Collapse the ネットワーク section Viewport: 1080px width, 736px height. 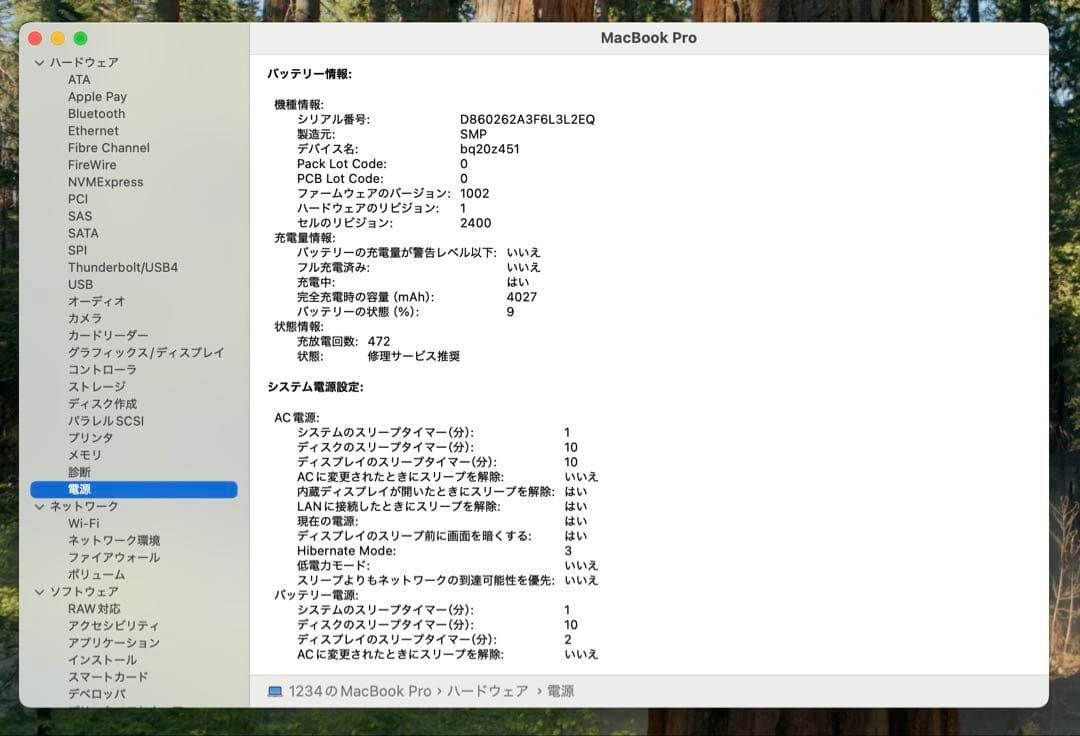tap(39, 506)
